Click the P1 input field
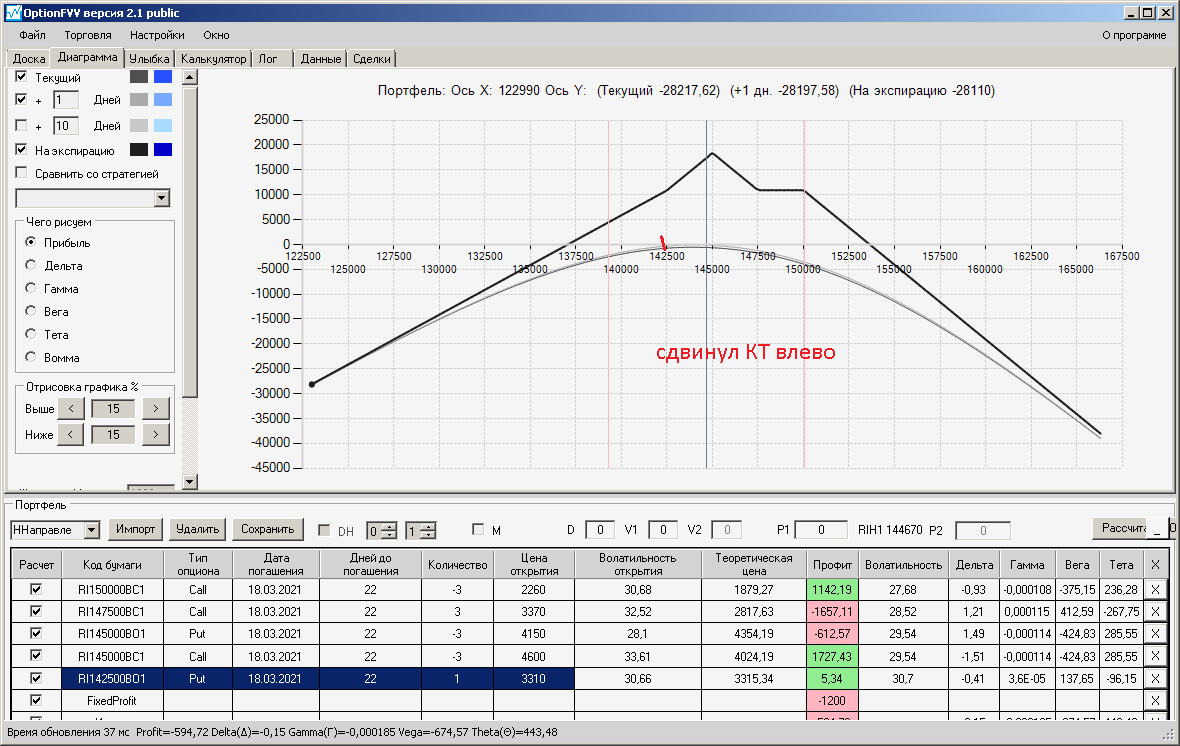The image size is (1180, 746). click(x=821, y=530)
